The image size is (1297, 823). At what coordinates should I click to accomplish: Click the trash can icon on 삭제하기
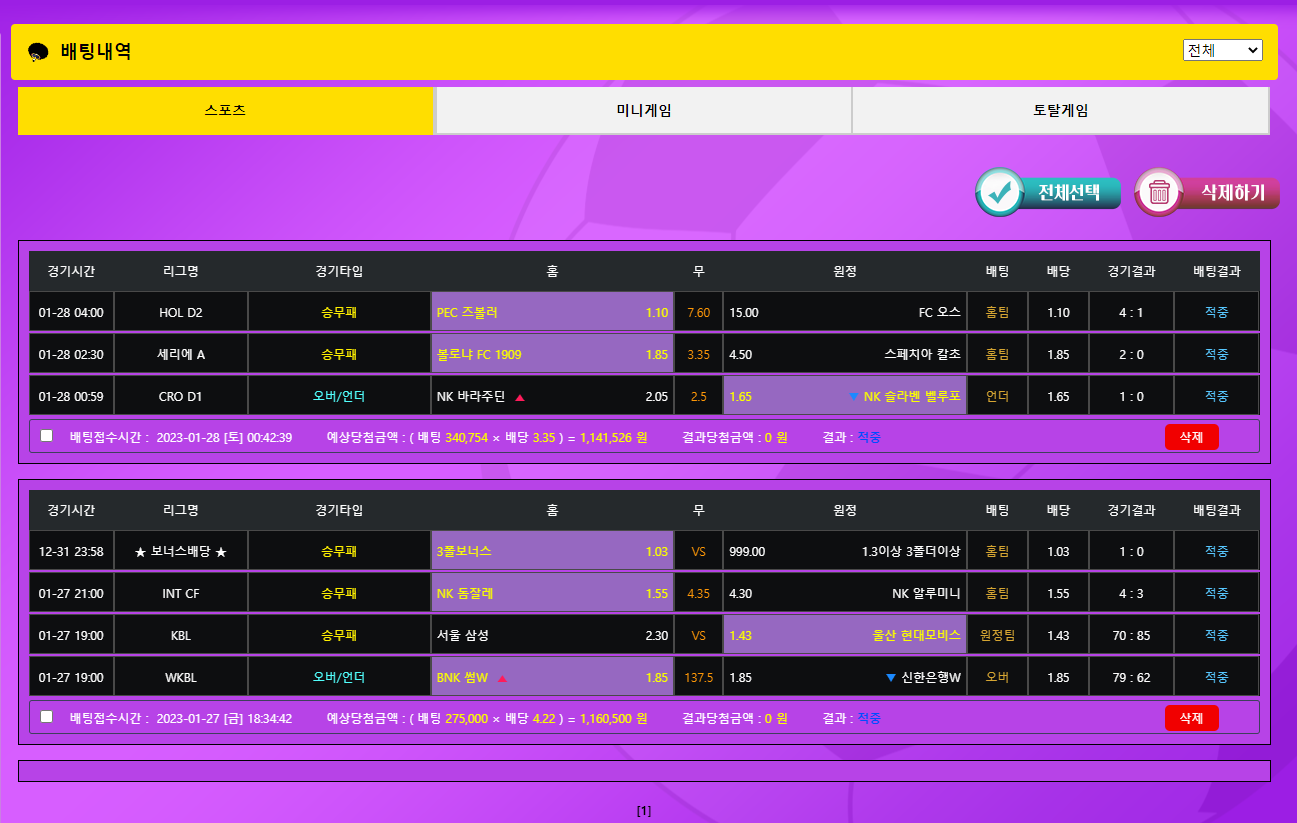(1160, 193)
